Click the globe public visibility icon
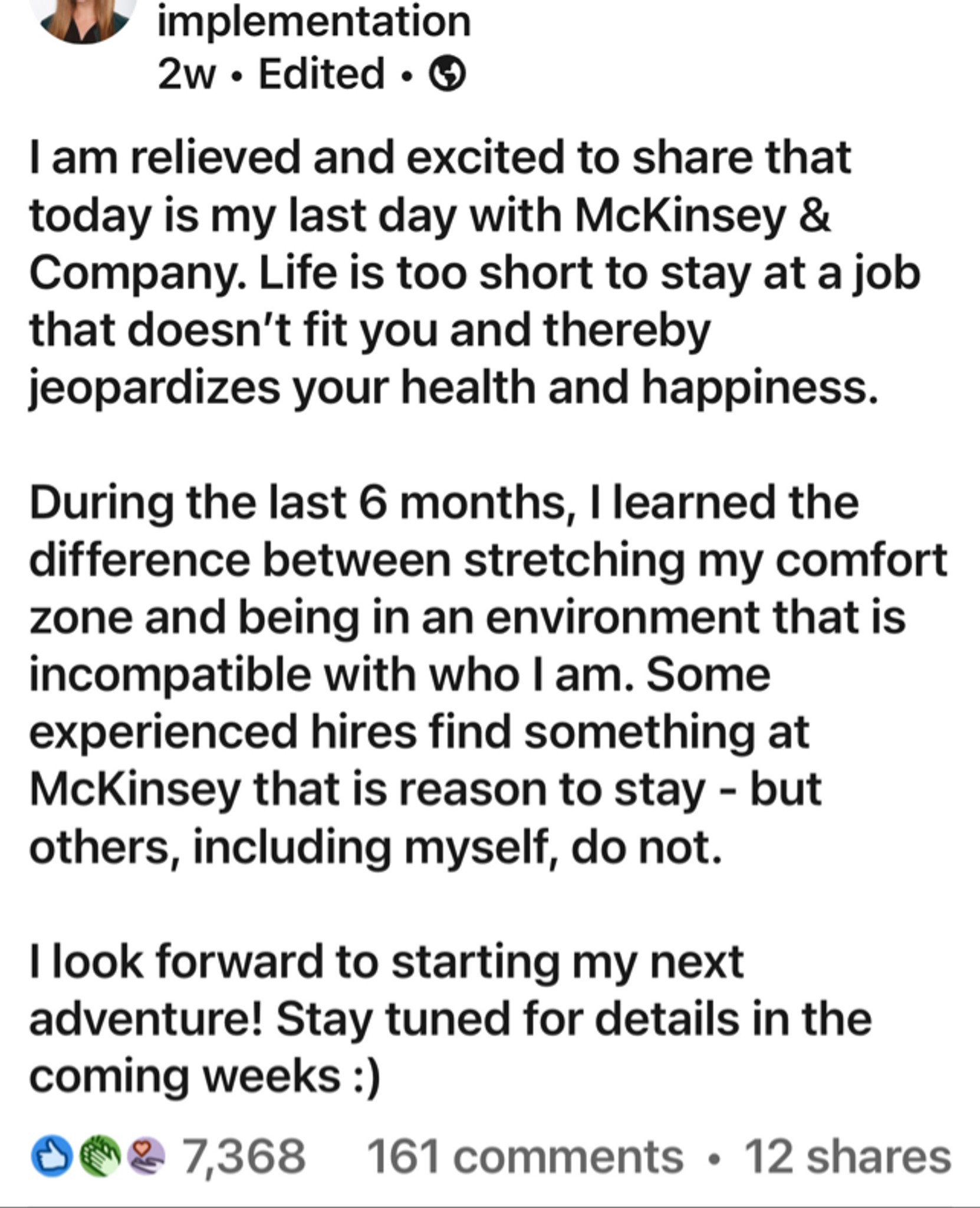 (x=446, y=74)
